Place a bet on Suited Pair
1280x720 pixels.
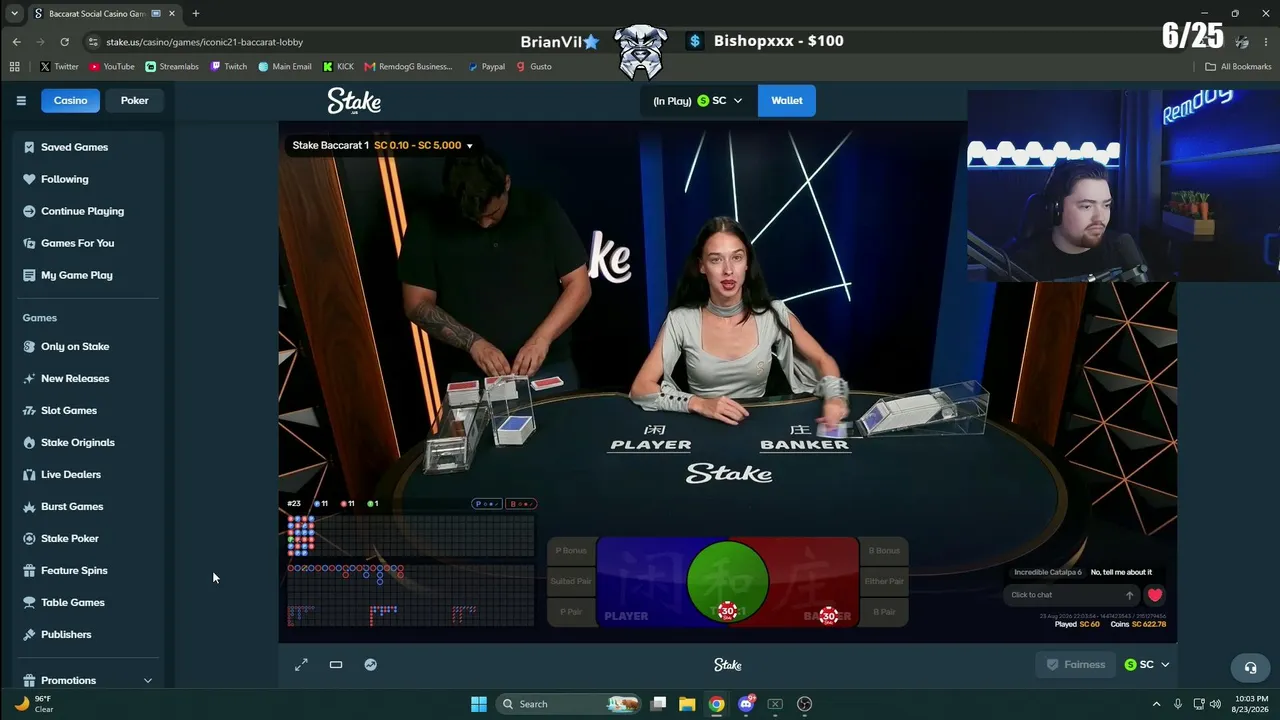coord(571,581)
